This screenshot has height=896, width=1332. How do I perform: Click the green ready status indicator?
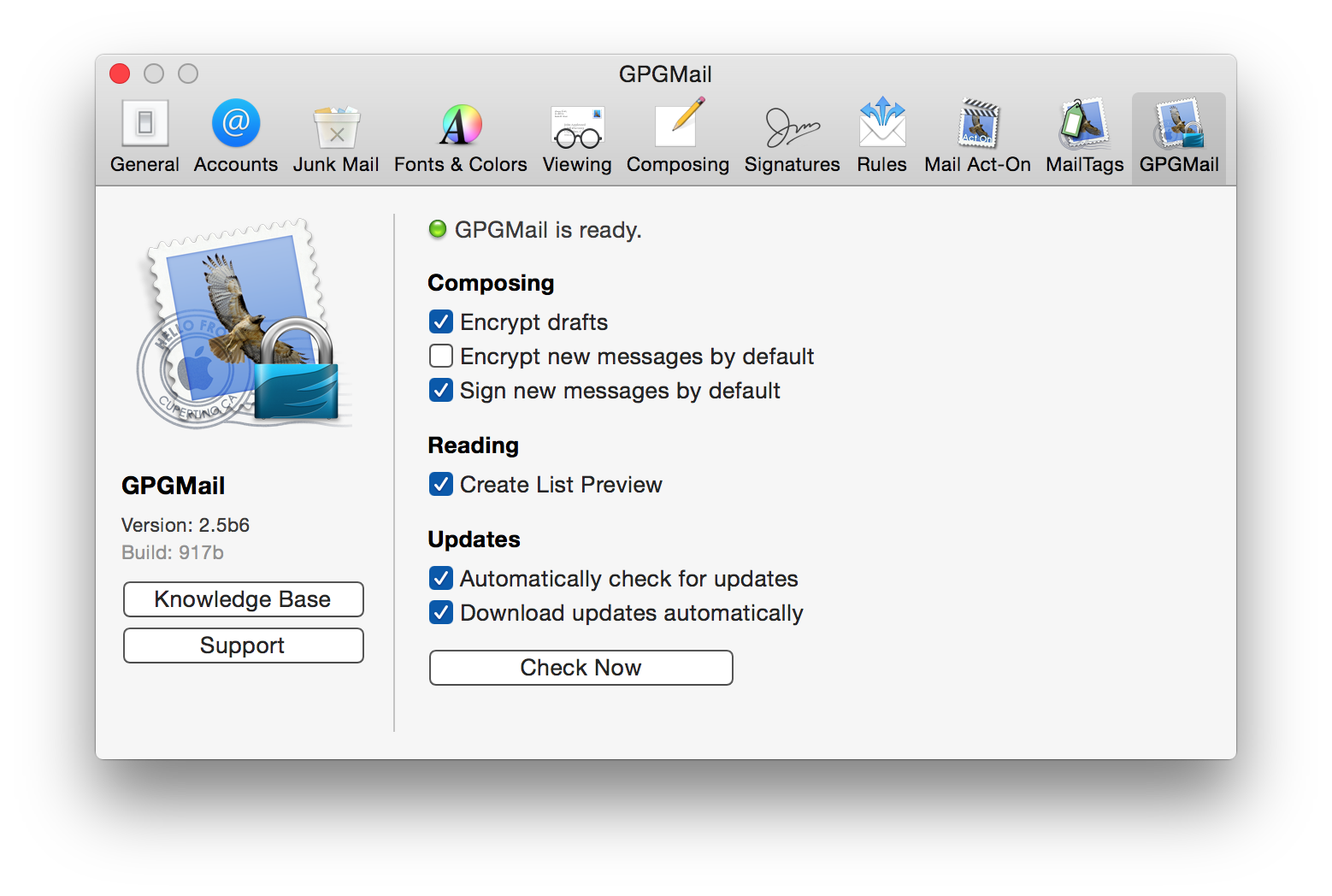pos(438,229)
